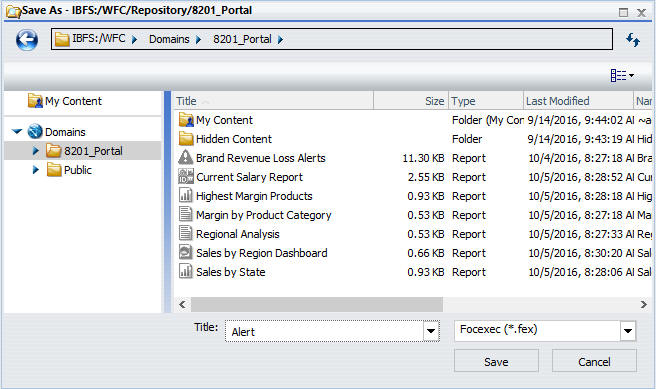
Task: Click the Title input field containing Alert
Action: pos(325,332)
